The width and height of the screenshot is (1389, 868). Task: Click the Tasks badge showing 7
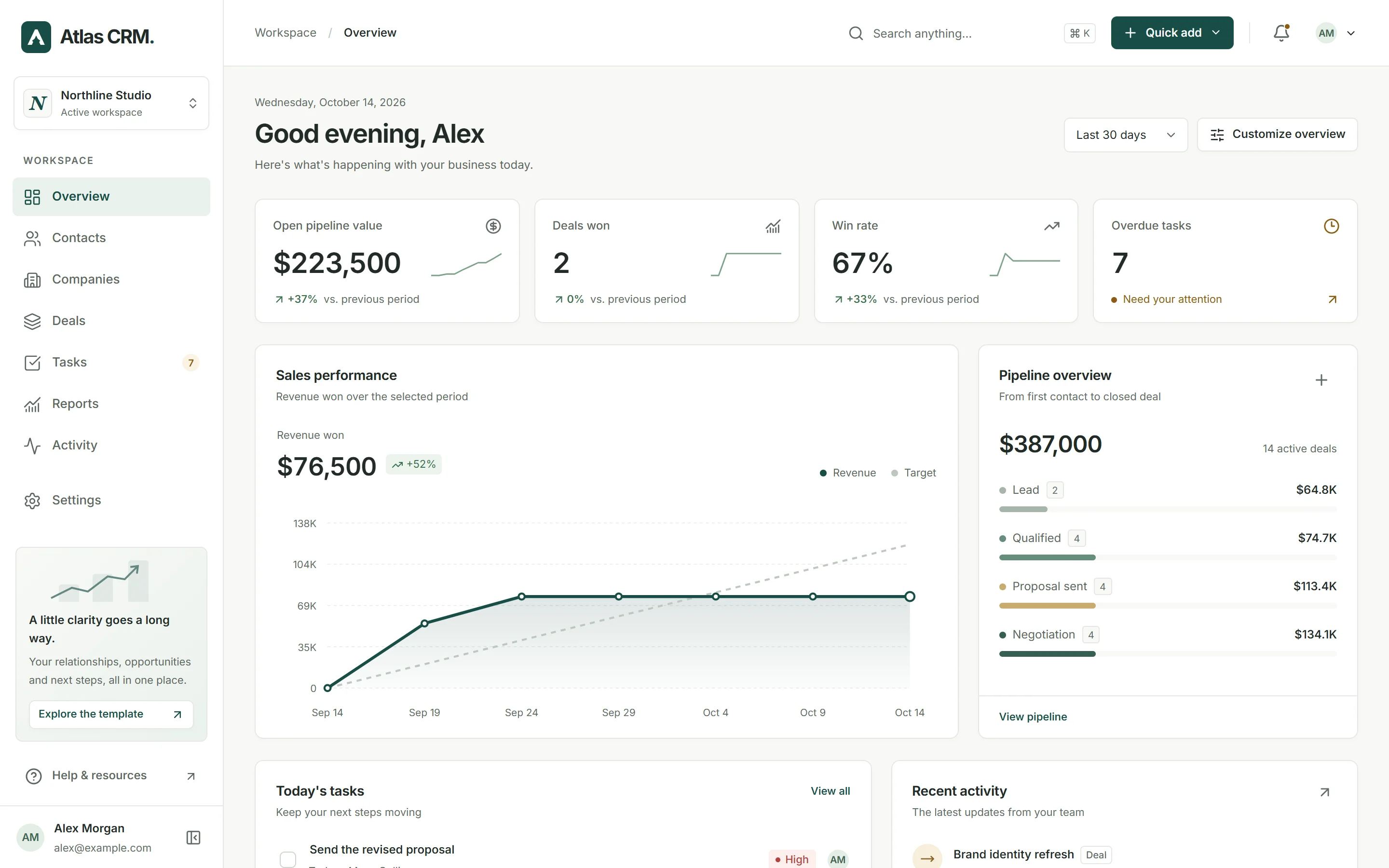191,363
